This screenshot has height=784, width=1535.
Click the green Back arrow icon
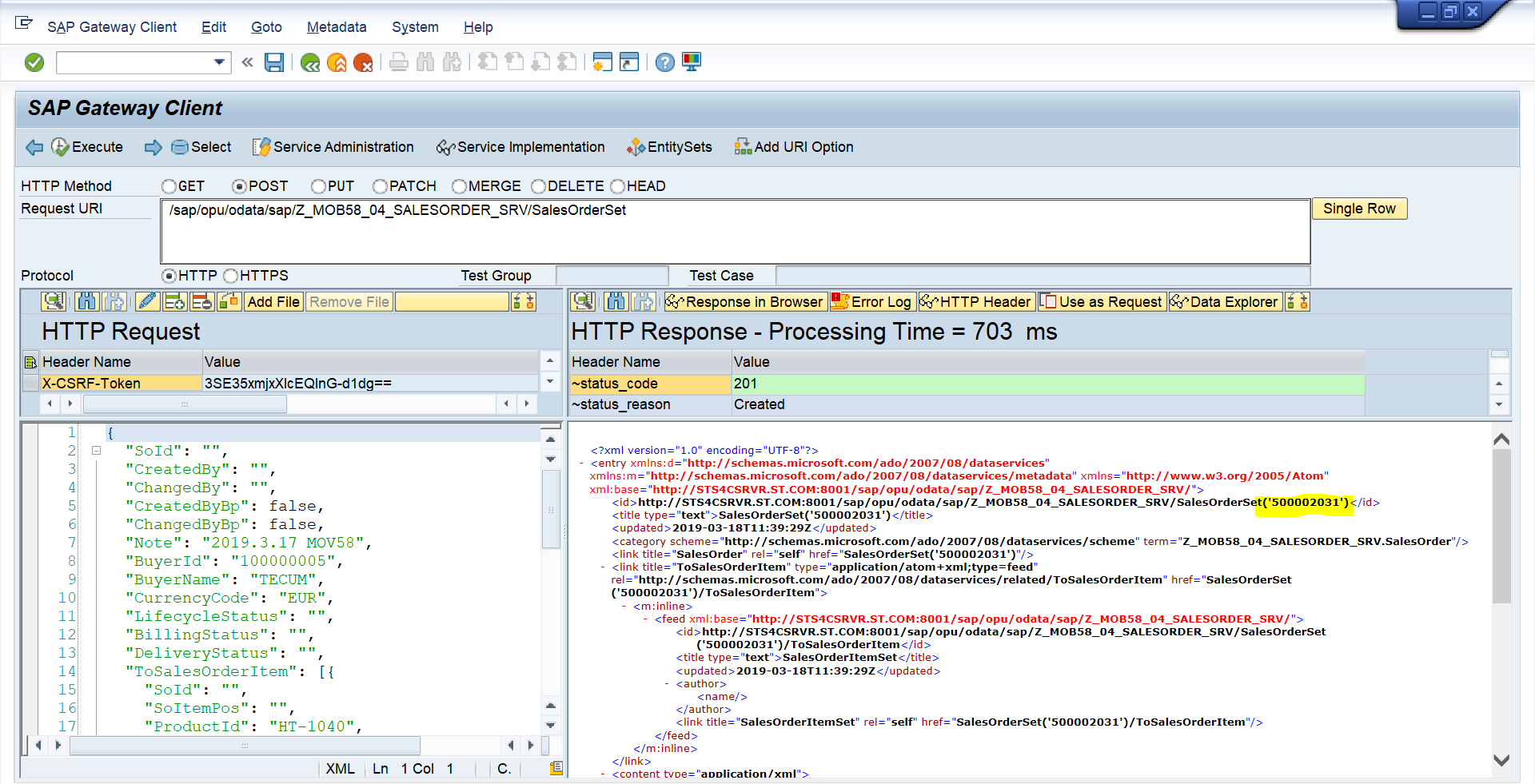(x=310, y=62)
